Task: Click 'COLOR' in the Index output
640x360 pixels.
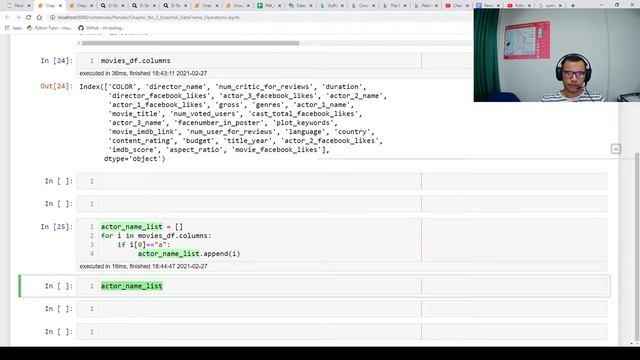Action: 122,87
